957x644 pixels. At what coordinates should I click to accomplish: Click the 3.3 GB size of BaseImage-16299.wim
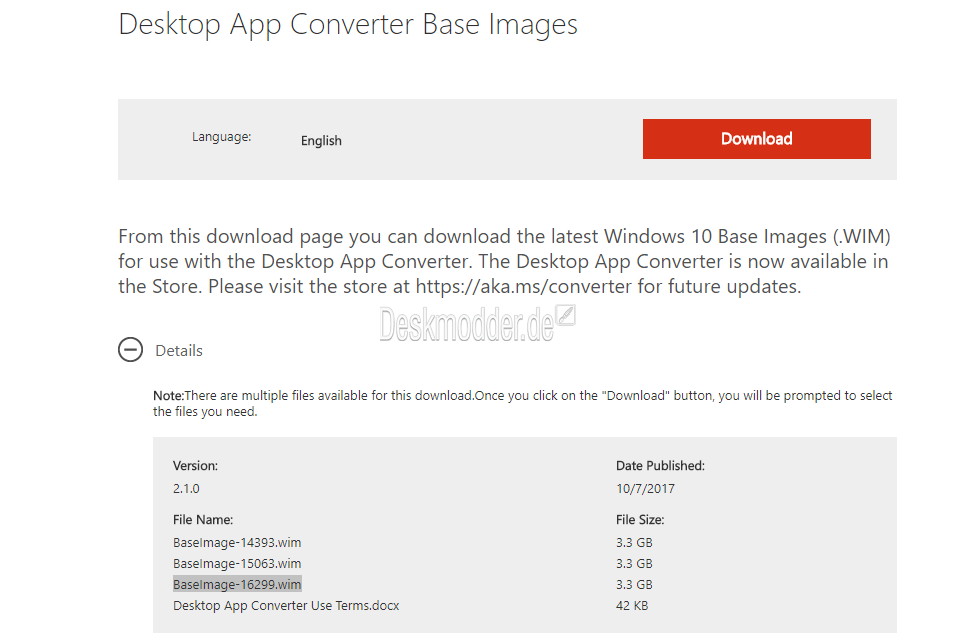634,584
